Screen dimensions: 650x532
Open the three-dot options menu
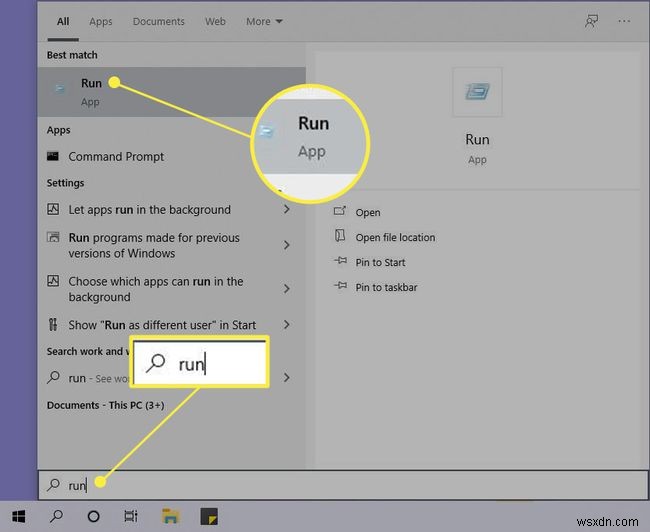(x=624, y=21)
